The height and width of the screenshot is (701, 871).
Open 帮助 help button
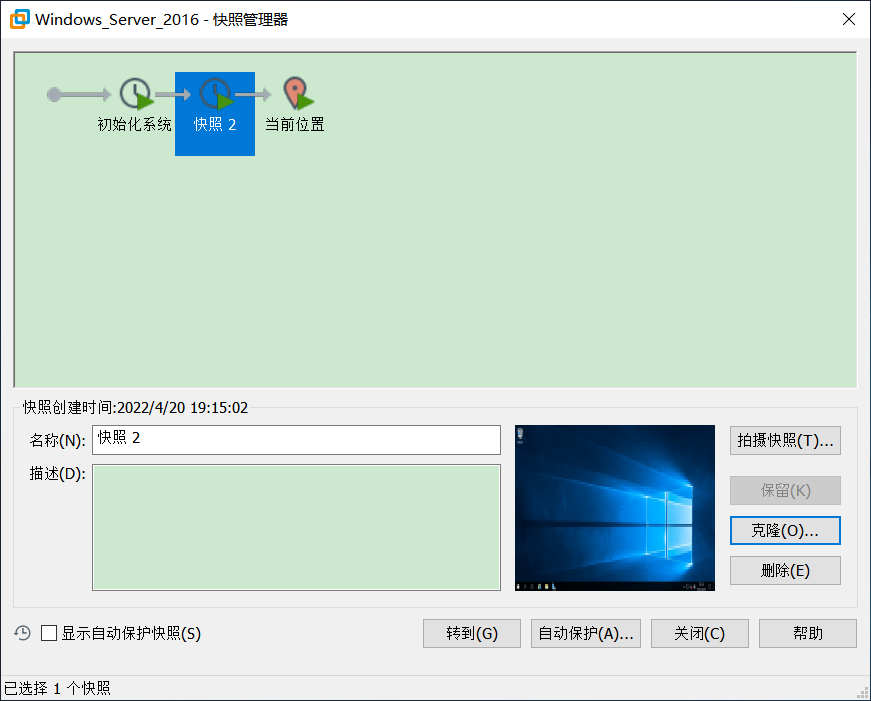tap(808, 633)
